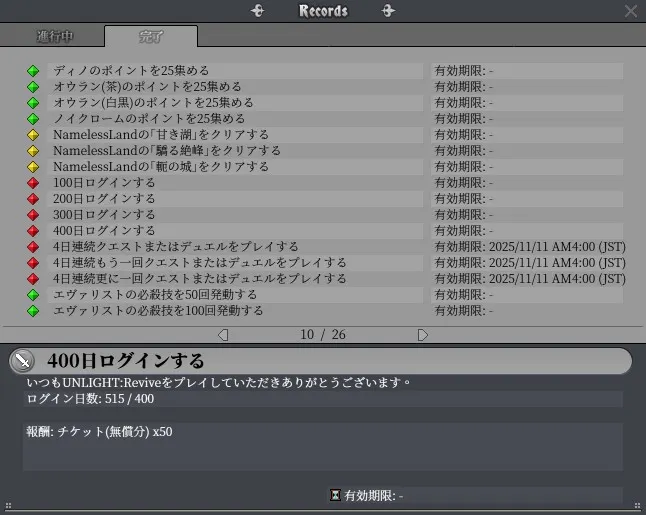Click red gem beside 4日連続クエストまたはデュエル
Screen dimensions: 646x515
(33, 247)
